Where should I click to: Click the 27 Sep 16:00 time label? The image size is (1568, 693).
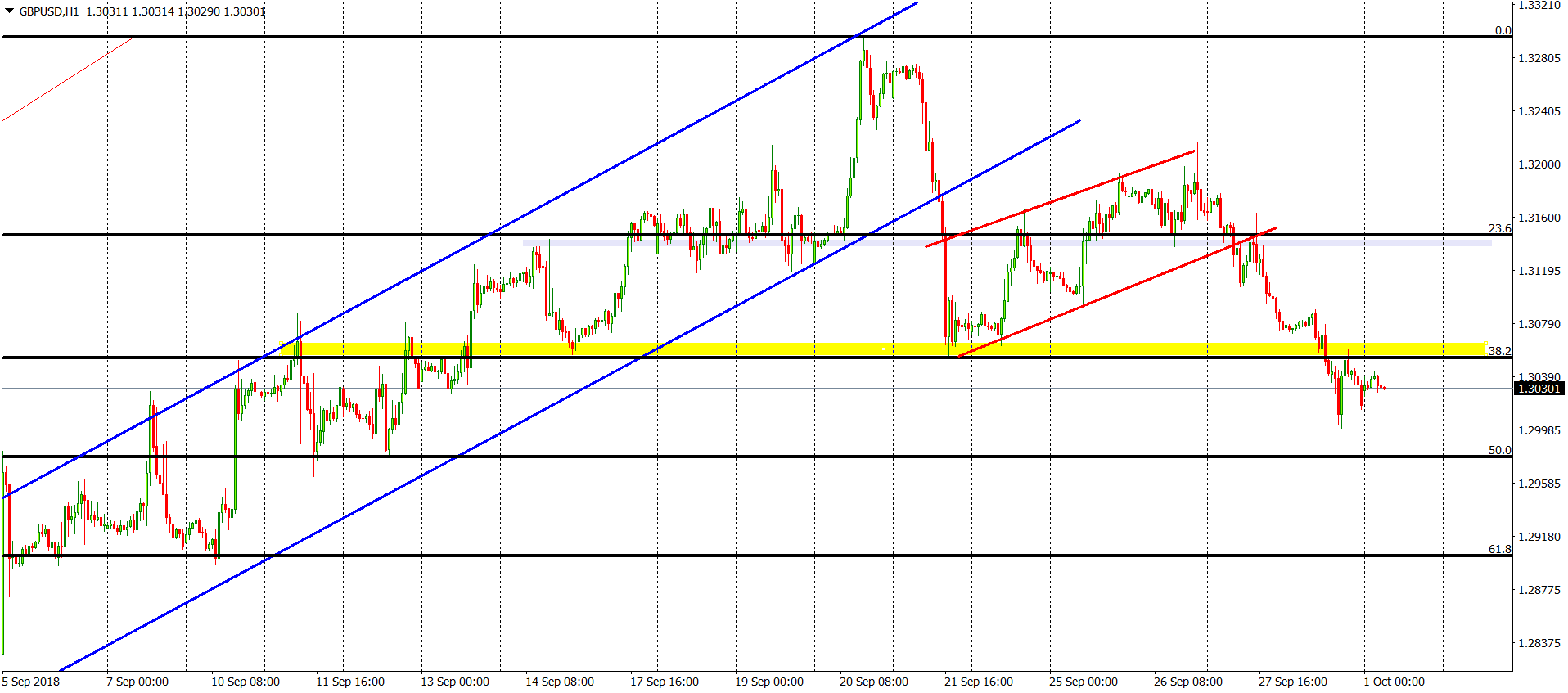click(x=1293, y=682)
